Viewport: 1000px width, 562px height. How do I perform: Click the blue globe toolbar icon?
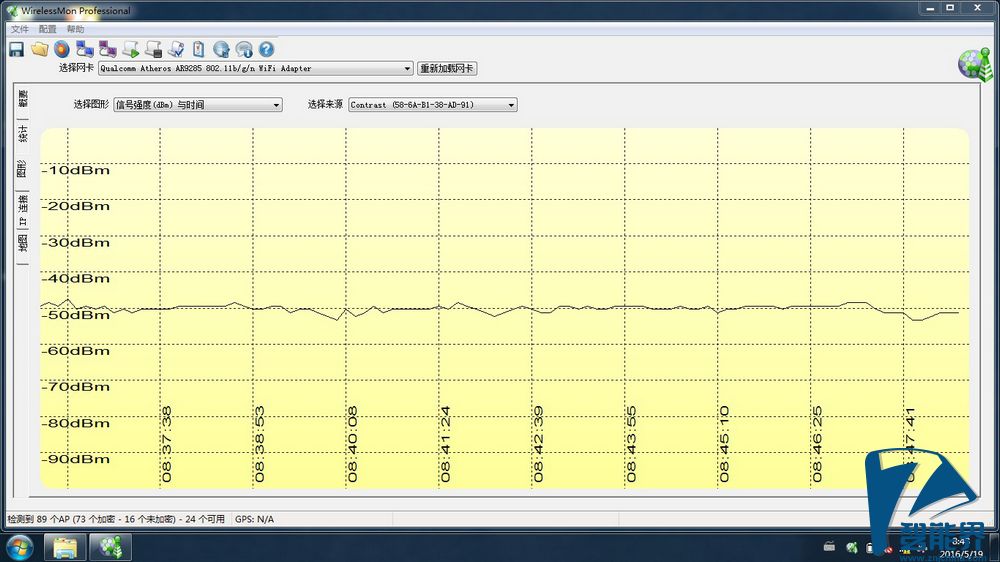[x=221, y=49]
